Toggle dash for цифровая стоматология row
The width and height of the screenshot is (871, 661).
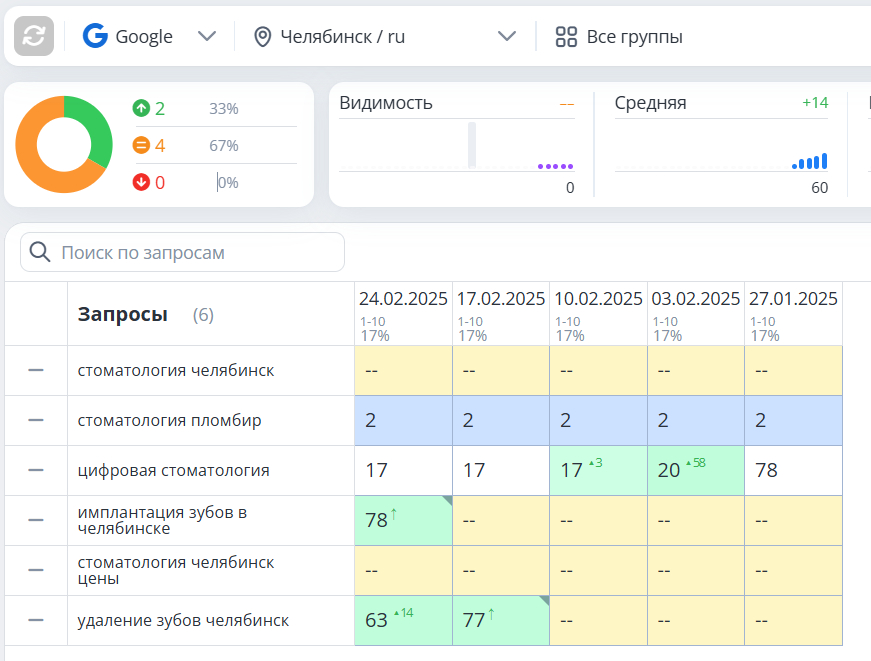tap(36, 470)
